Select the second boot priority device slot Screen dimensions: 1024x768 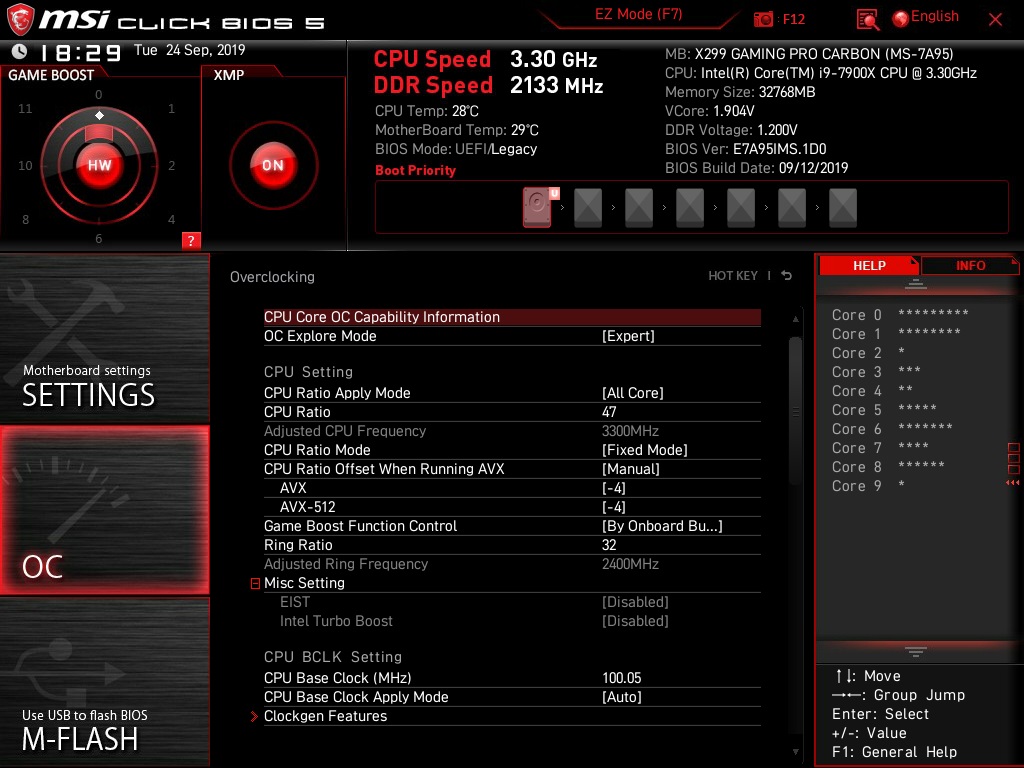coord(588,208)
